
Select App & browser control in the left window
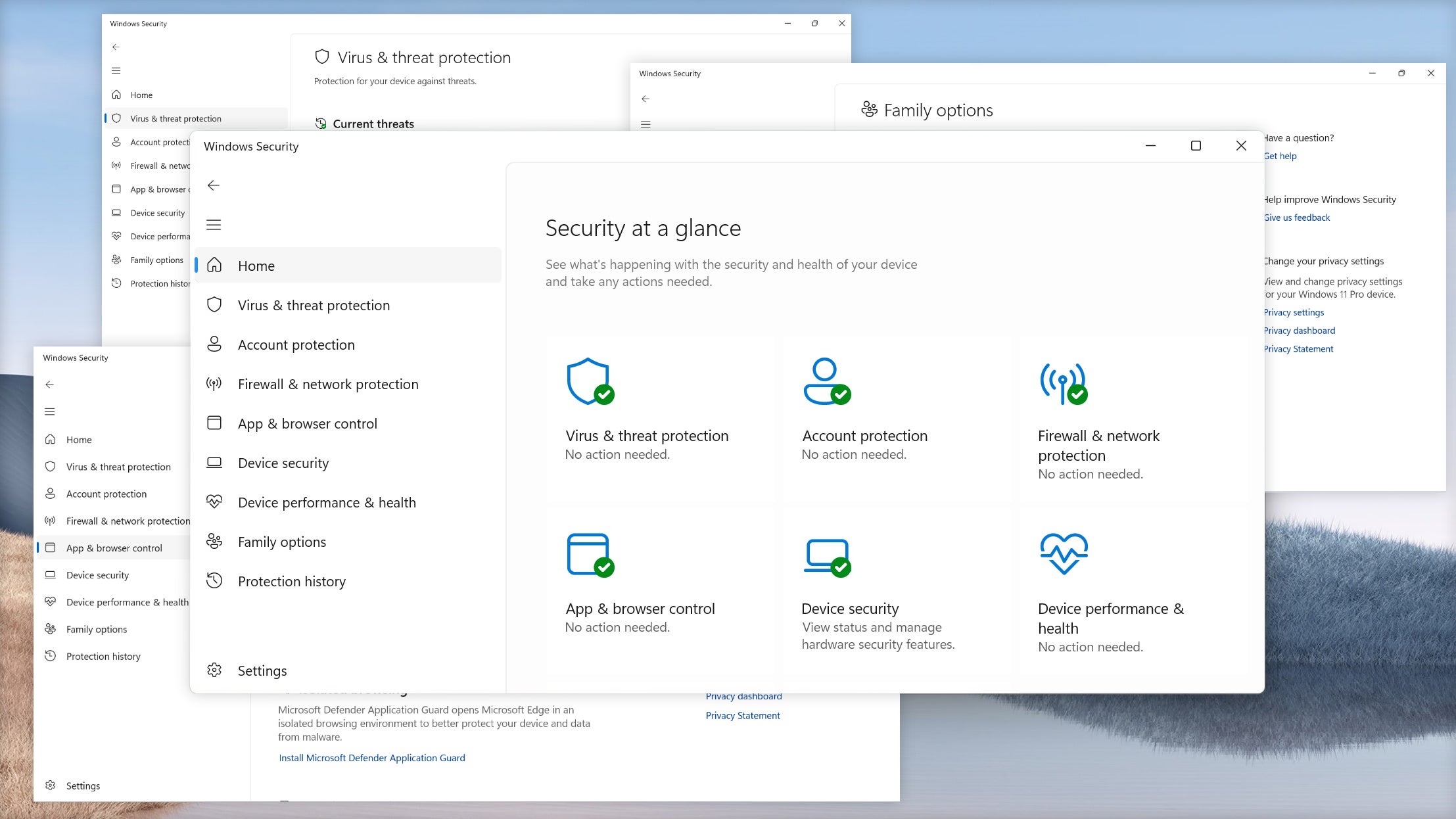(114, 548)
